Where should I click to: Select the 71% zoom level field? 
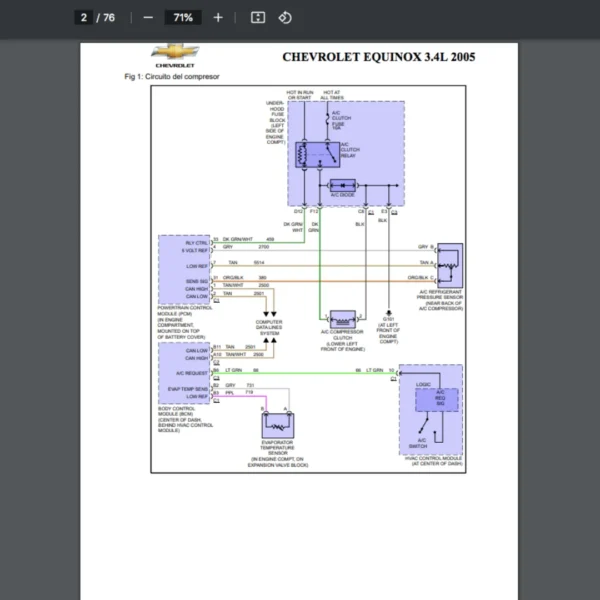coord(183,18)
